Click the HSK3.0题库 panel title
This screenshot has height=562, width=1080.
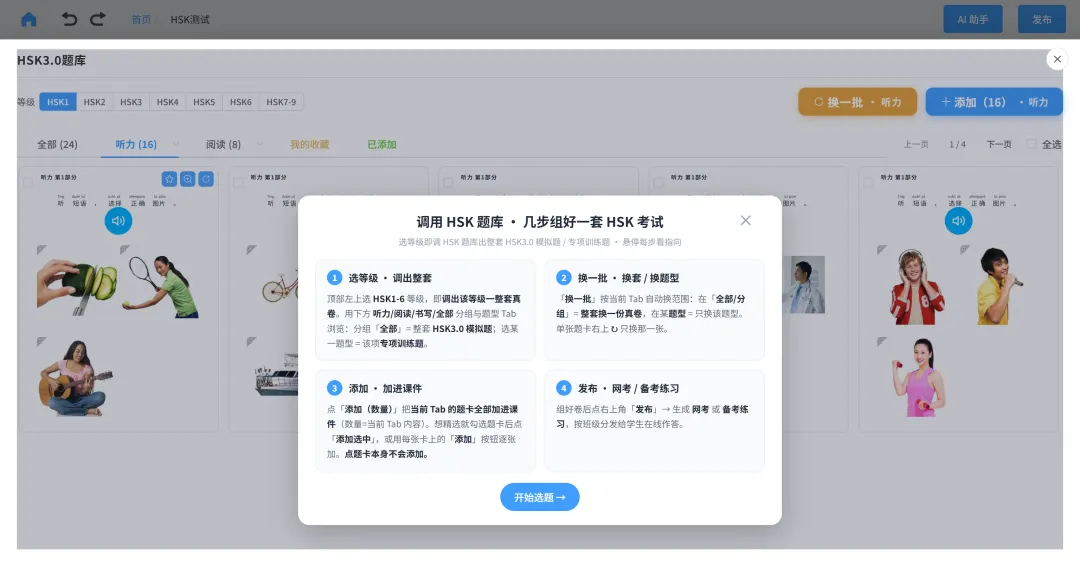52,61
